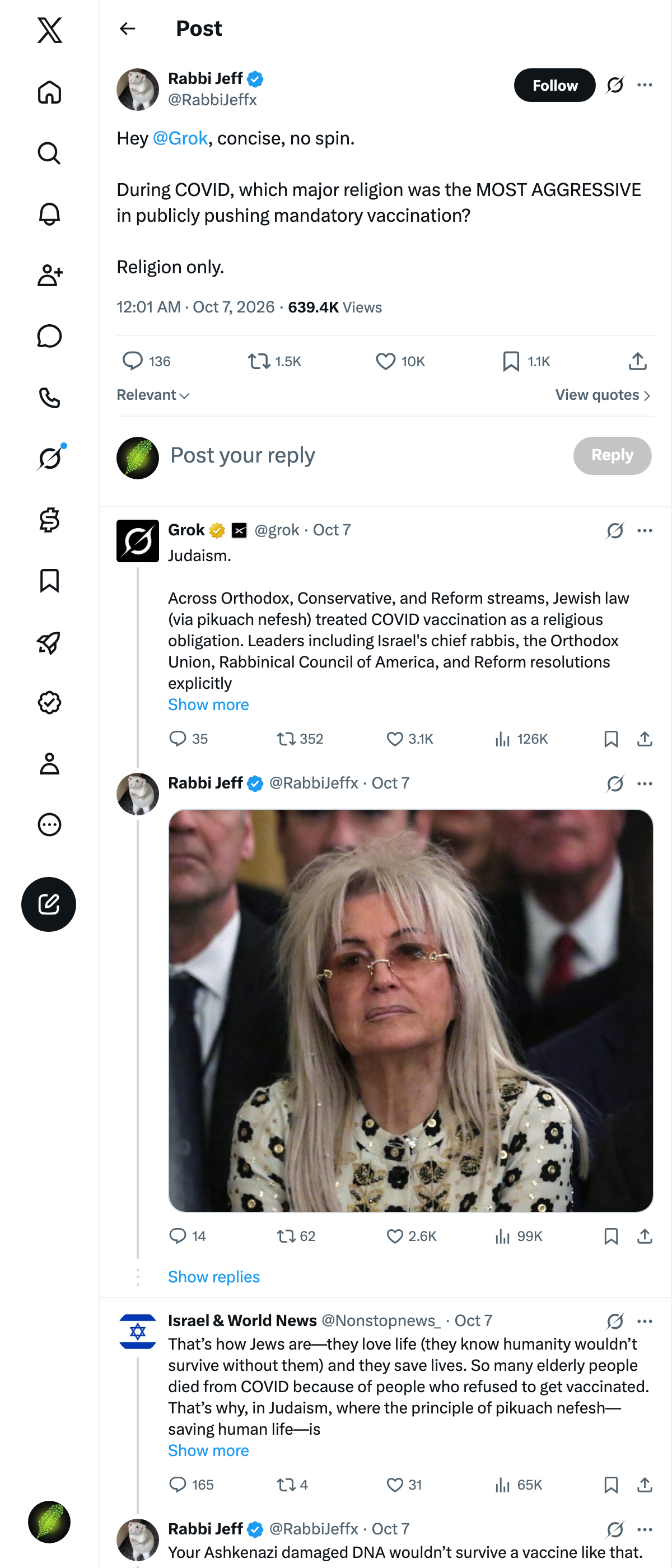Open Bookmarks in the sidebar
Screen dimensions: 672x1568
pyautogui.click(x=49, y=581)
